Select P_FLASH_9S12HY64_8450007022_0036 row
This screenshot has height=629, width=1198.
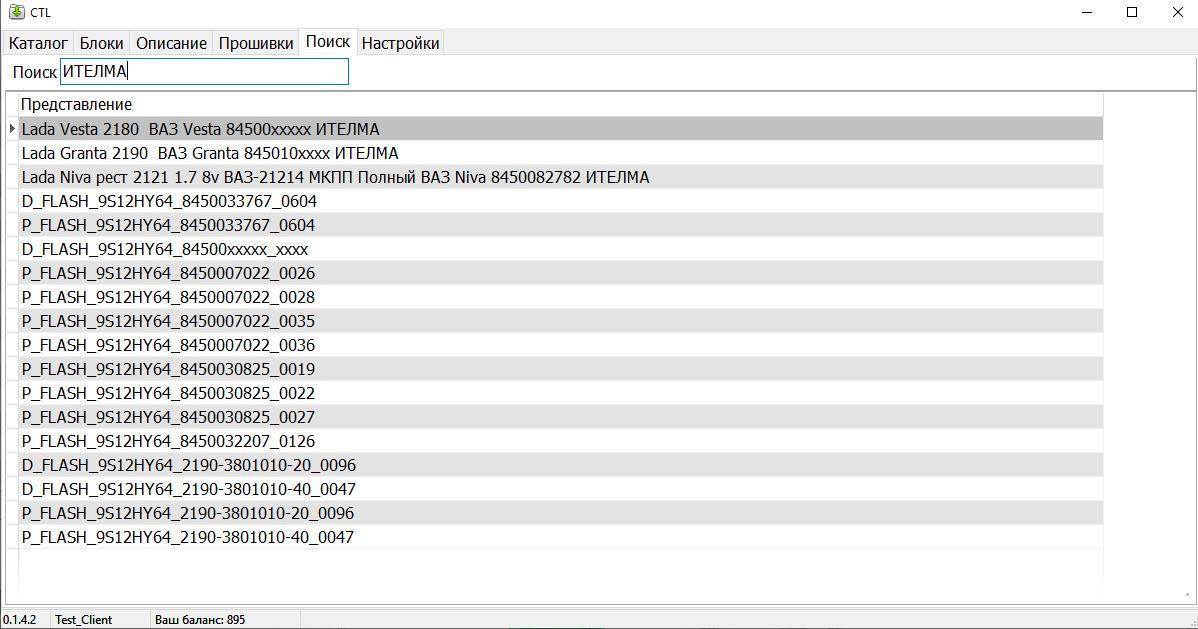[x=561, y=345]
